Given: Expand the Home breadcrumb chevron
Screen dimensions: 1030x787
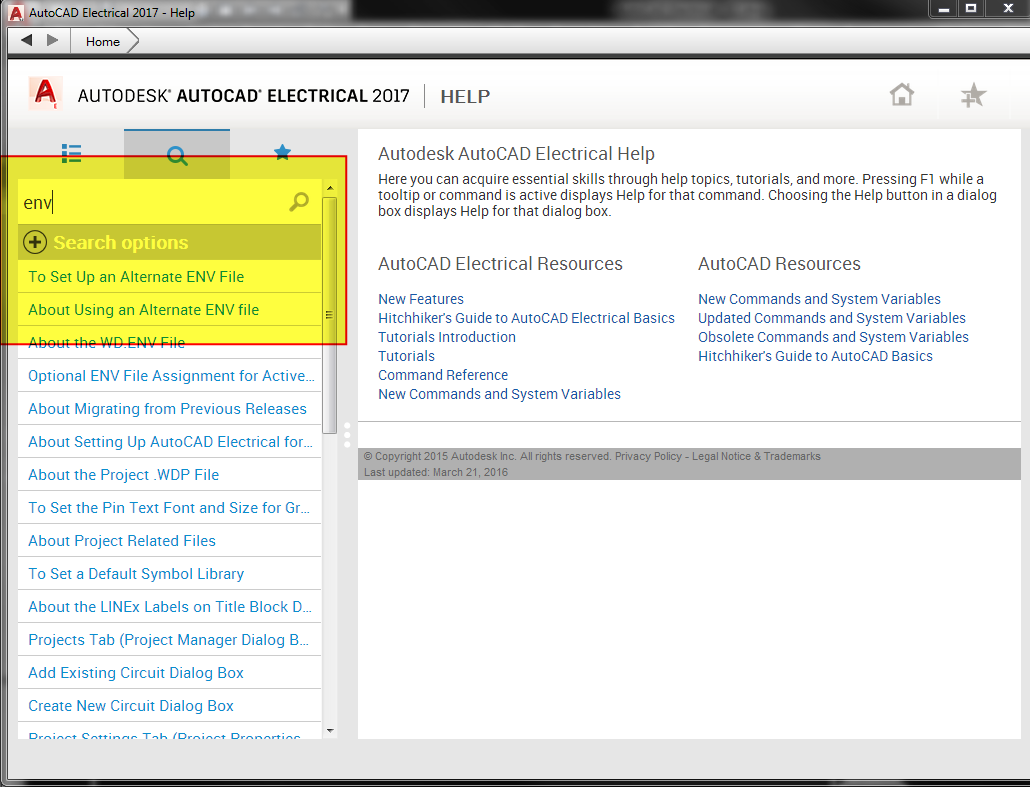Looking at the screenshot, I should (x=132, y=41).
